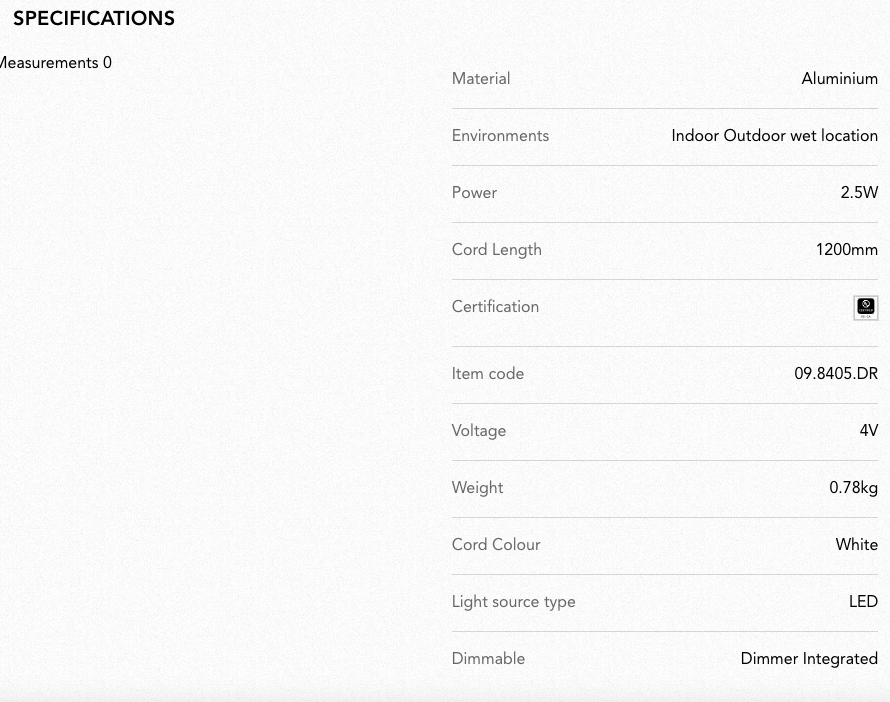The height and width of the screenshot is (702, 890).
Task: Click the 0.78kg weight value
Action: tap(853, 487)
